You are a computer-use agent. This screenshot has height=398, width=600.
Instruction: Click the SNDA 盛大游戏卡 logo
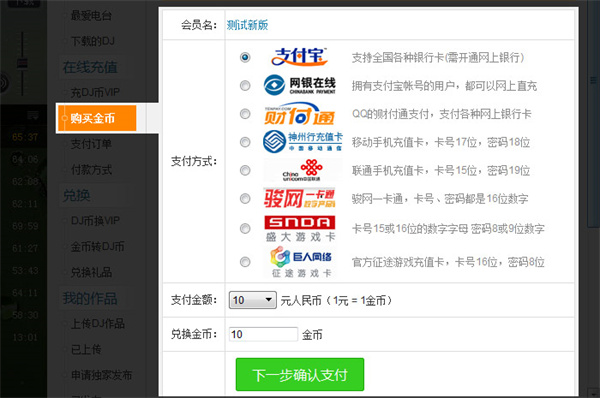tap(300, 228)
